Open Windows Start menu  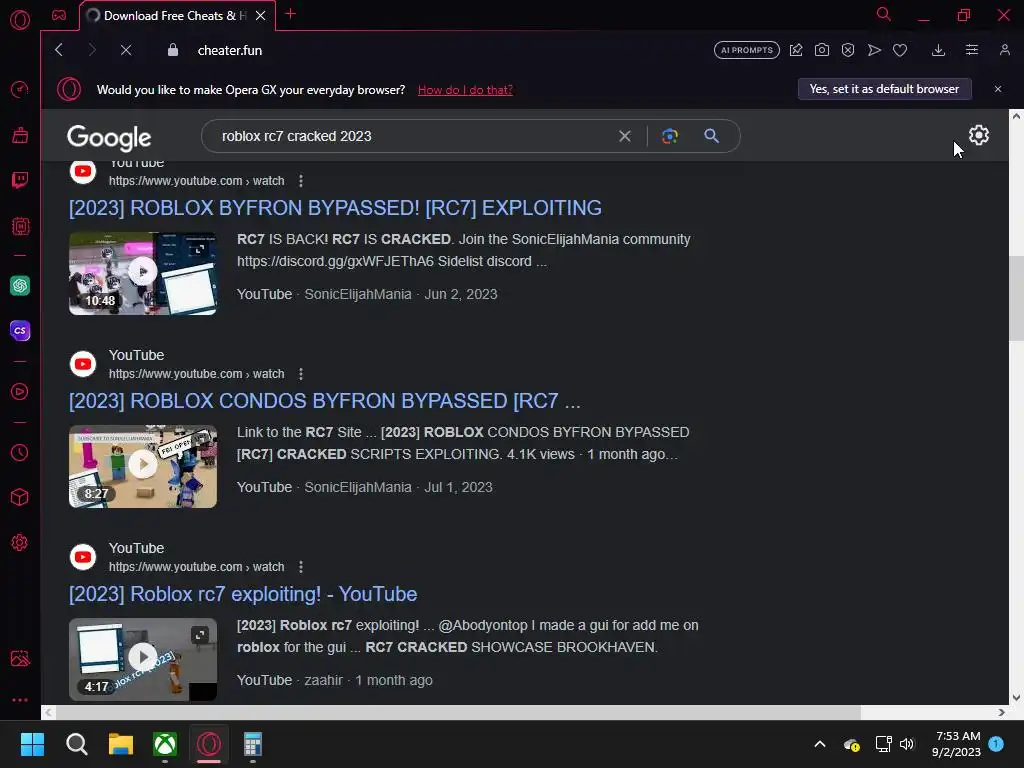coord(32,744)
